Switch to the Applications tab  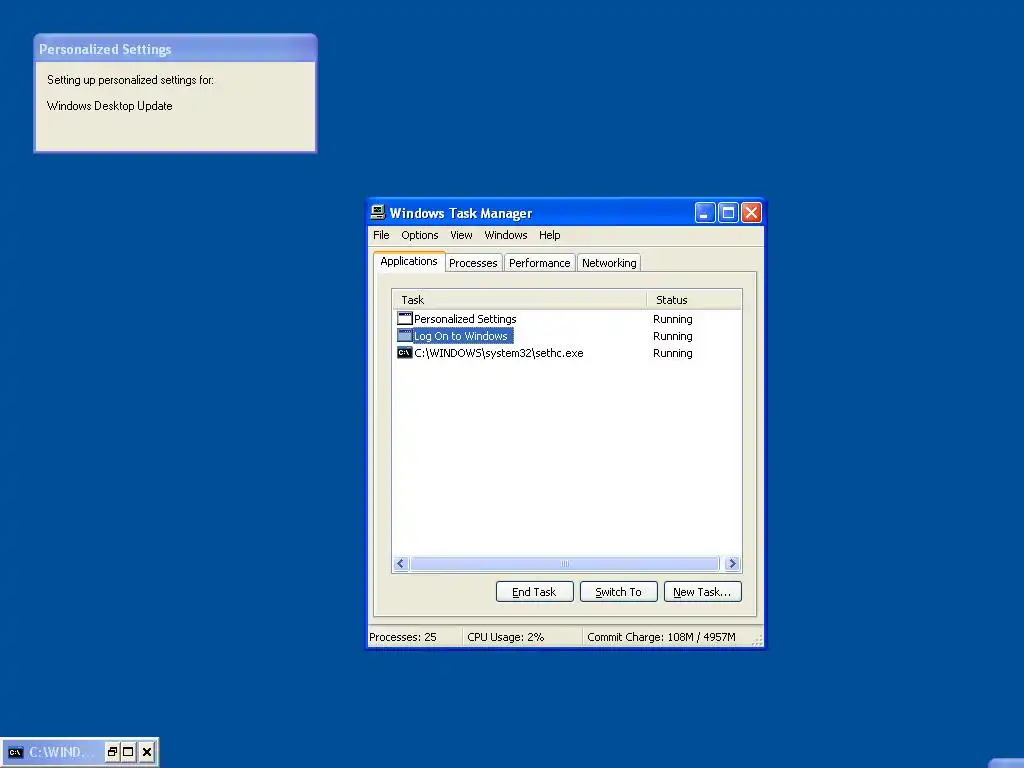(x=409, y=261)
